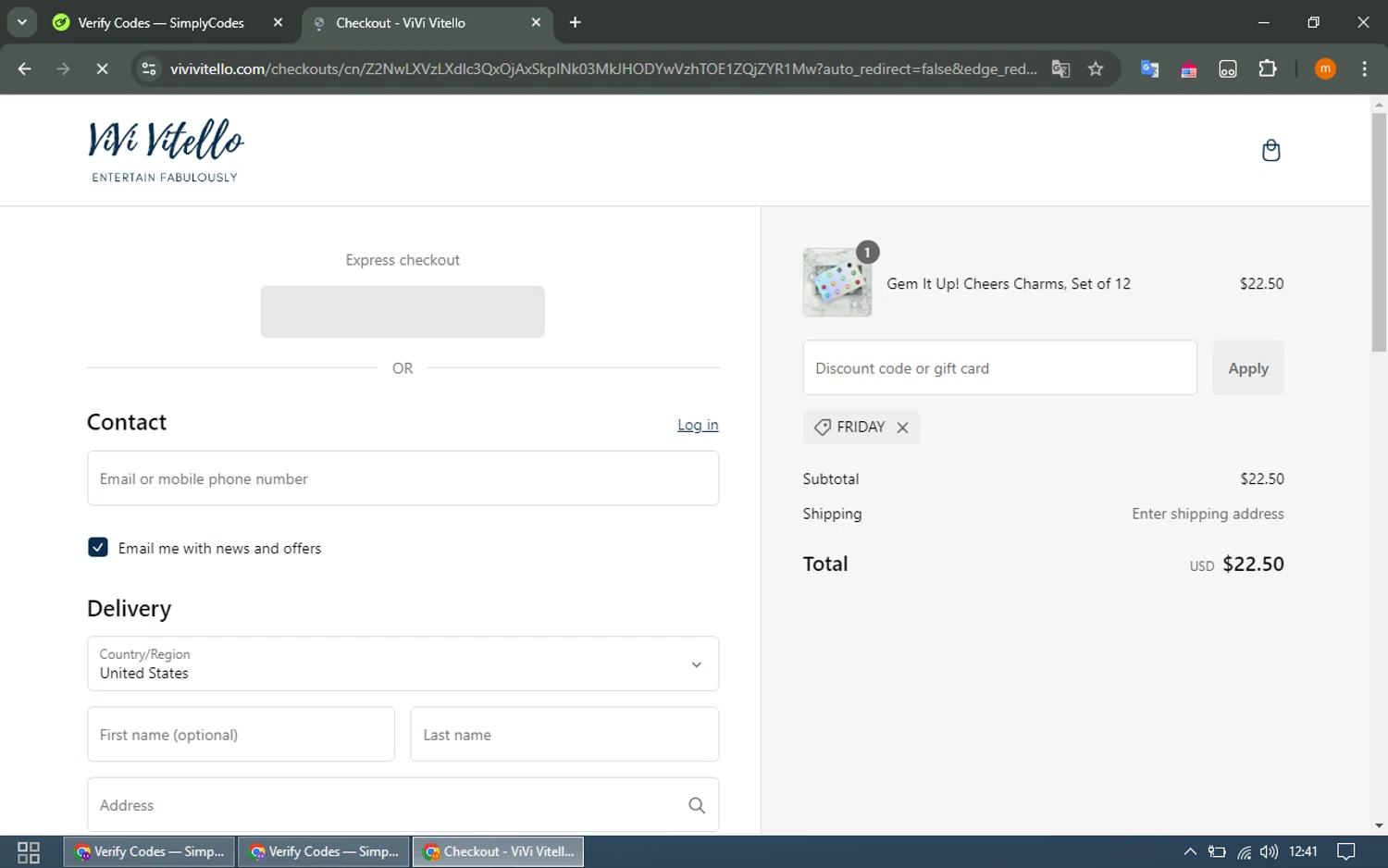The width and height of the screenshot is (1388, 868).
Task: Open the notification center icon
Action: 1346,852
